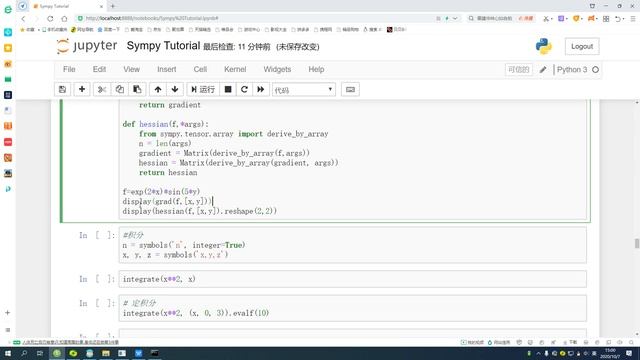The height and width of the screenshot is (360, 640).
Task: Open the File menu
Action: coord(69,69)
